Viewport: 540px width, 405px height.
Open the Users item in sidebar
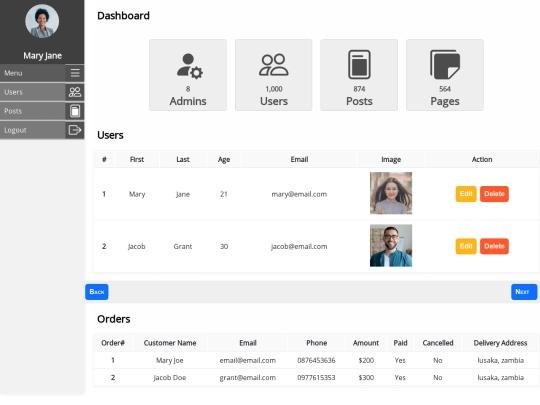pos(42,92)
